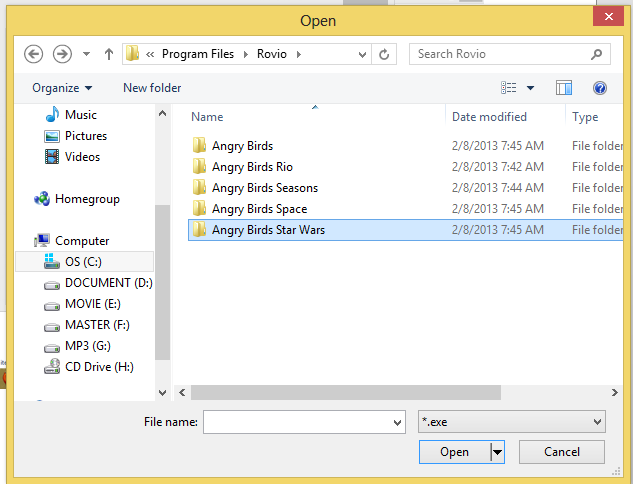Screen dimensions: 633x484
Task: Close the Open dialog
Action: coord(608,17)
